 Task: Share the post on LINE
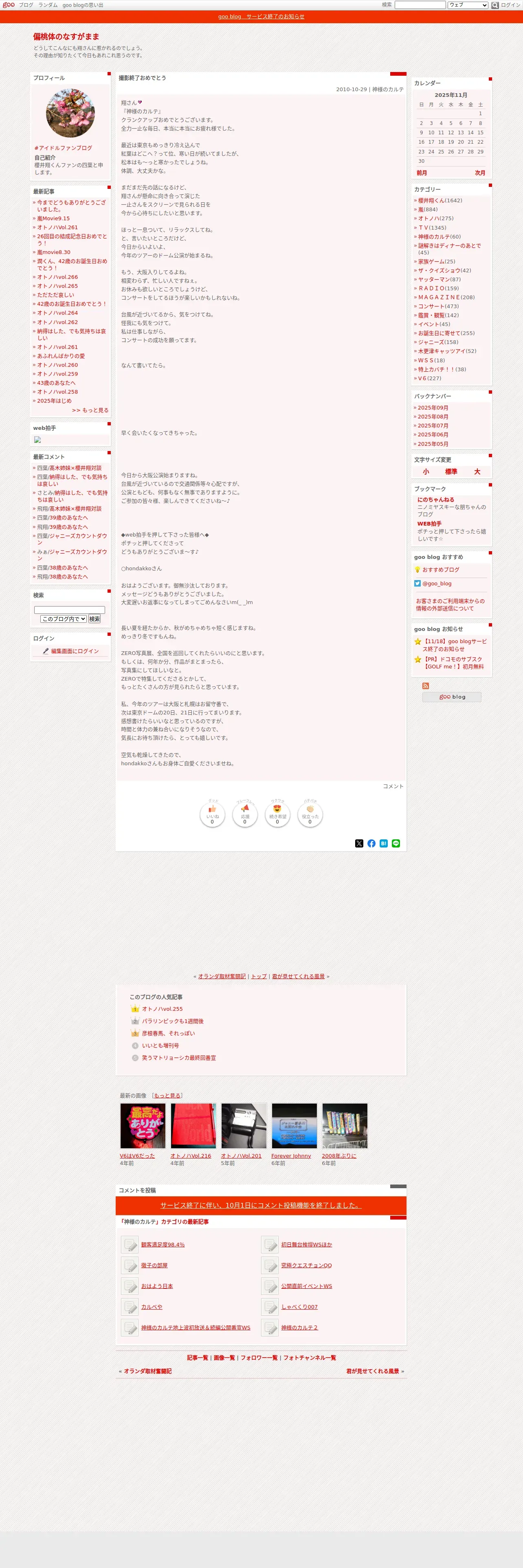point(396,843)
